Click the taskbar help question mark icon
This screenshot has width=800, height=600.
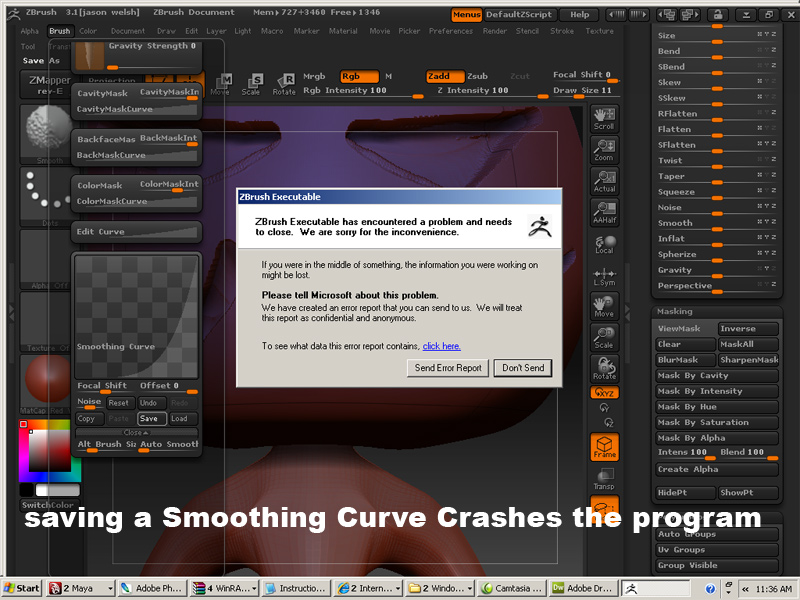point(710,589)
